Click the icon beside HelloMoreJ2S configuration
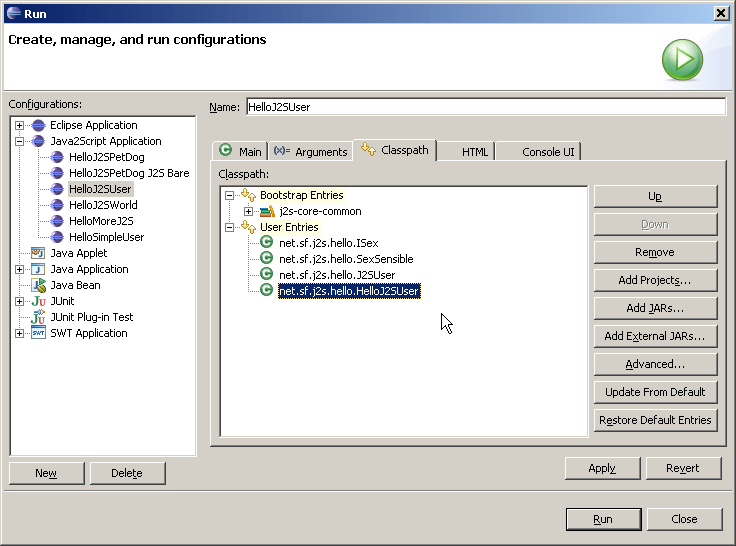This screenshot has height=546, width=736. pos(57,221)
